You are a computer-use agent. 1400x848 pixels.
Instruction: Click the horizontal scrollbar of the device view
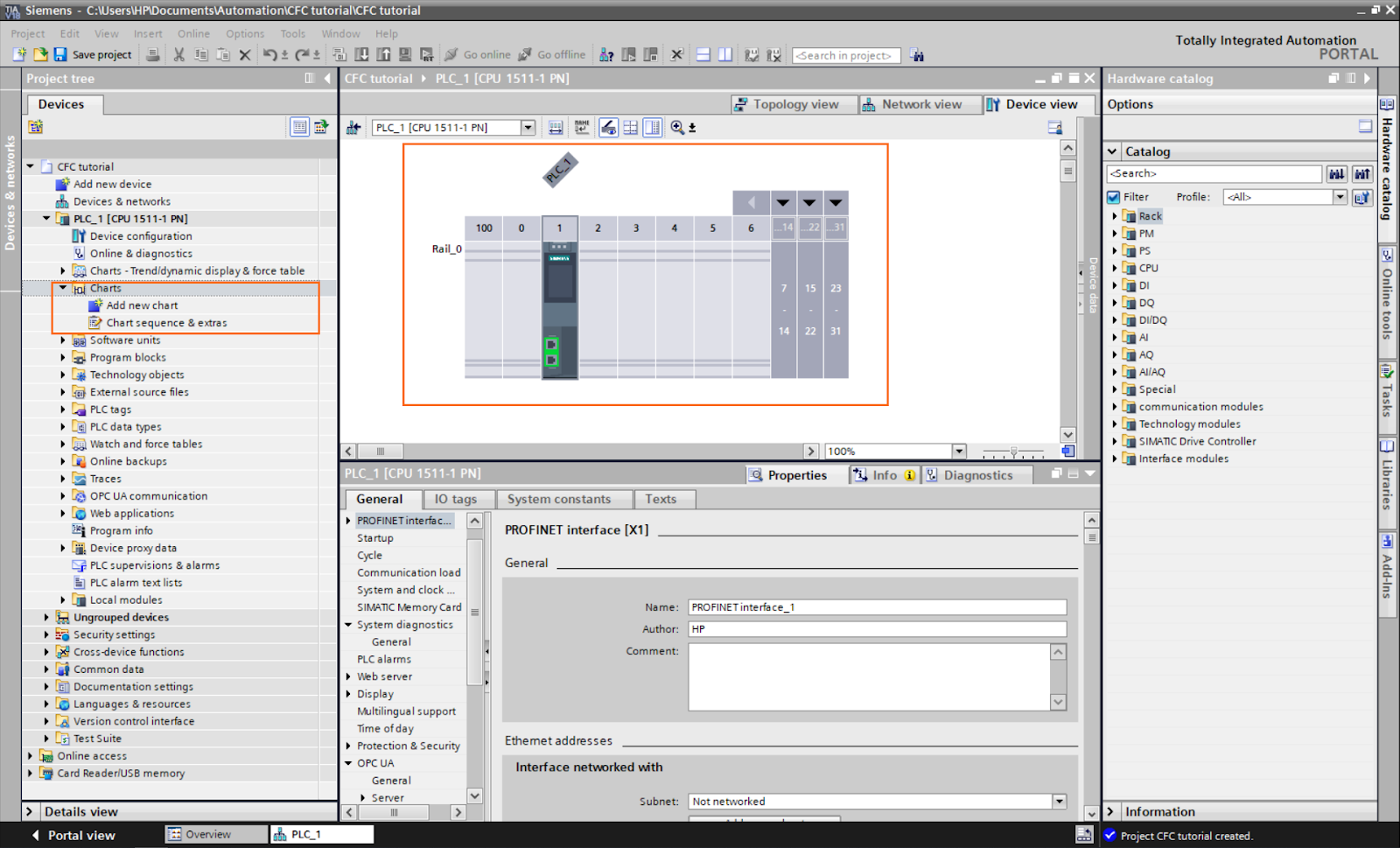580,452
